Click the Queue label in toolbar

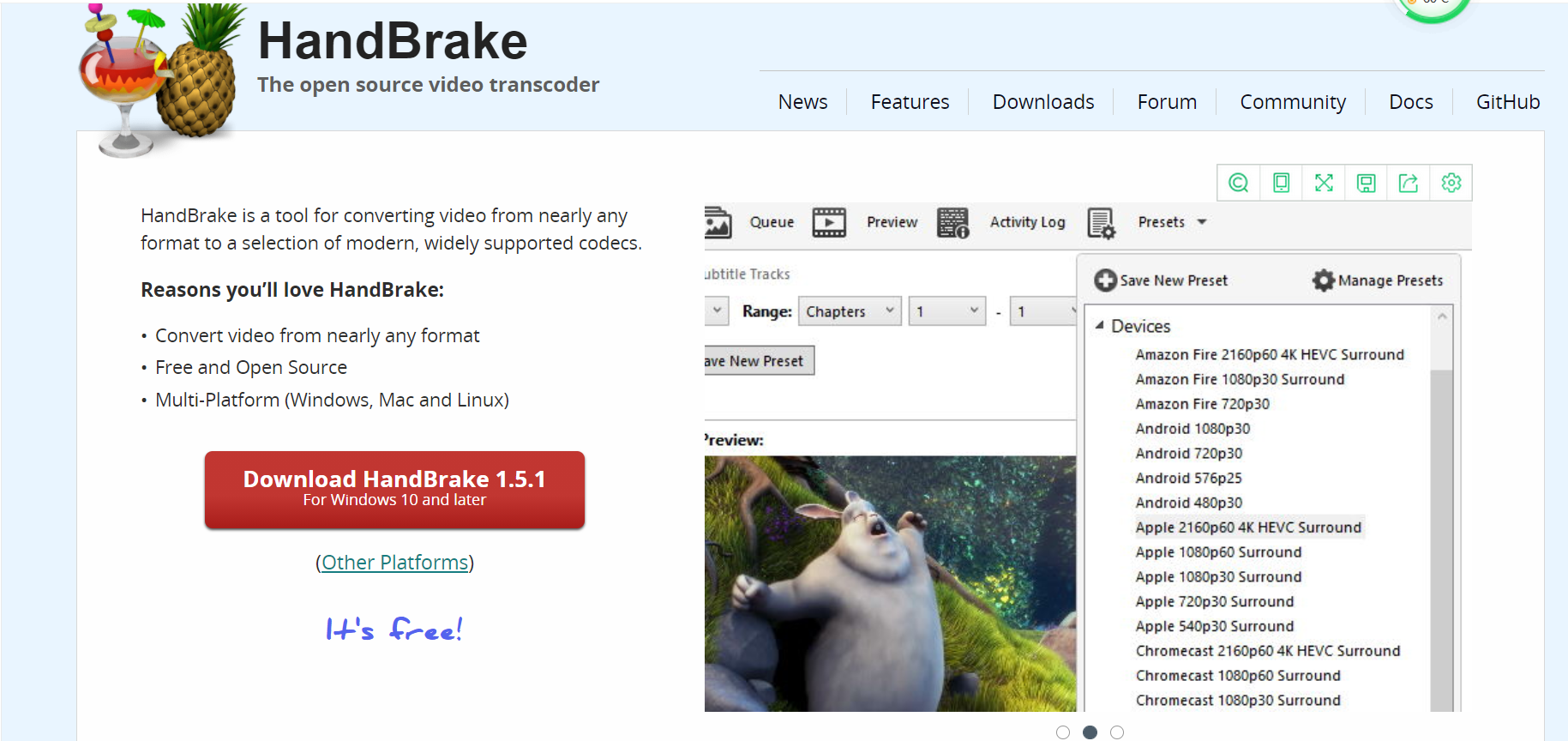(772, 222)
